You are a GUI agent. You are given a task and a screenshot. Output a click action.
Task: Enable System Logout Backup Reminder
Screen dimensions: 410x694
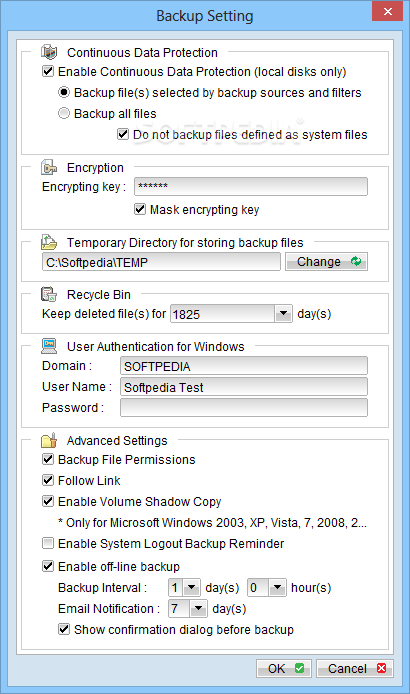[48, 543]
